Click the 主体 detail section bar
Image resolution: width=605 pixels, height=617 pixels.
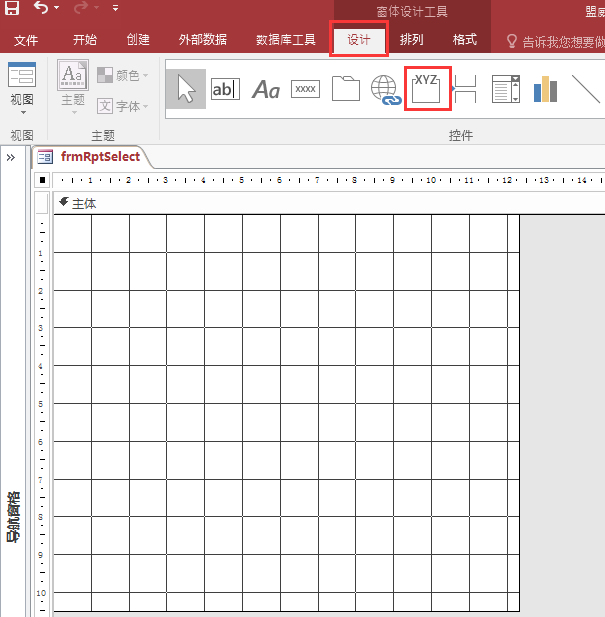point(329,203)
